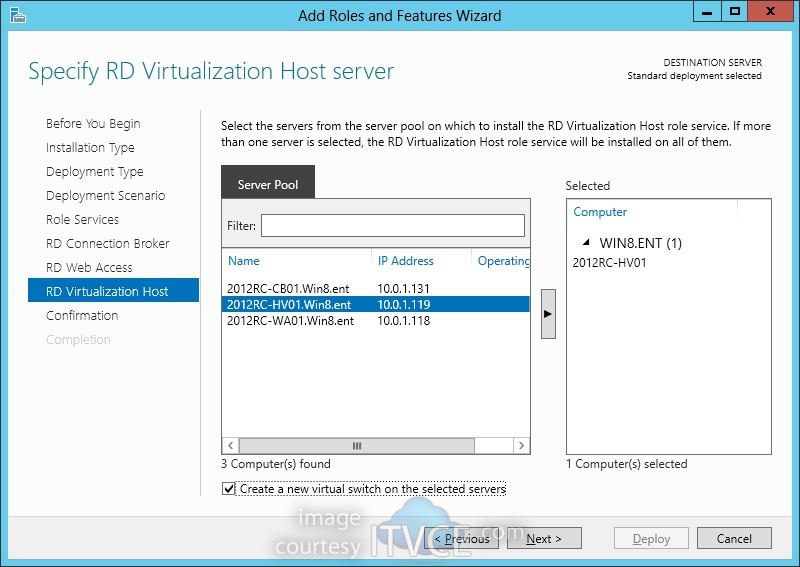
Task: Sort by IP Address column header
Action: 406,261
